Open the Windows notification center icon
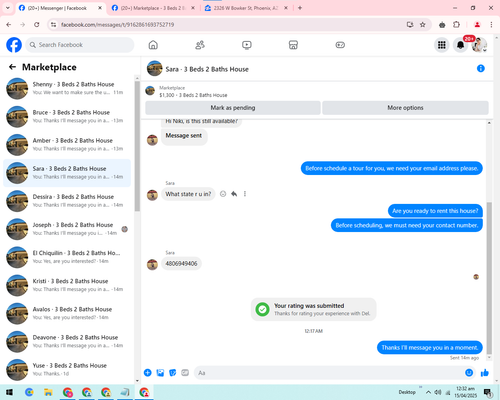Viewport: 500px width, 400px height. pos(488,392)
